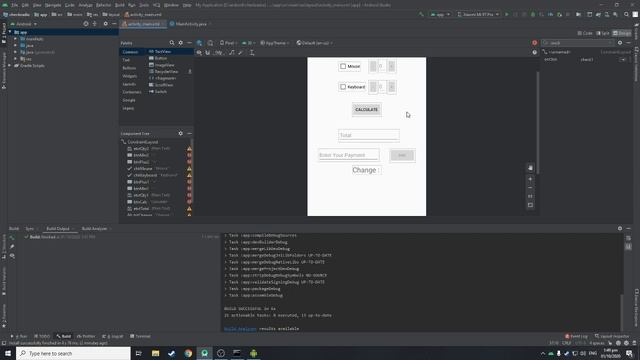Open the app run configuration dropdown
Image resolution: width=640 pixels, height=360 pixels.
[440, 14]
